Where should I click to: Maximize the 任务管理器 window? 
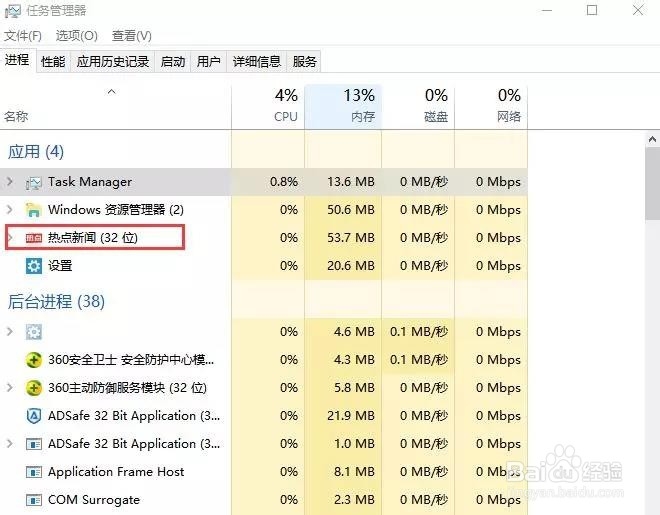coord(592,10)
